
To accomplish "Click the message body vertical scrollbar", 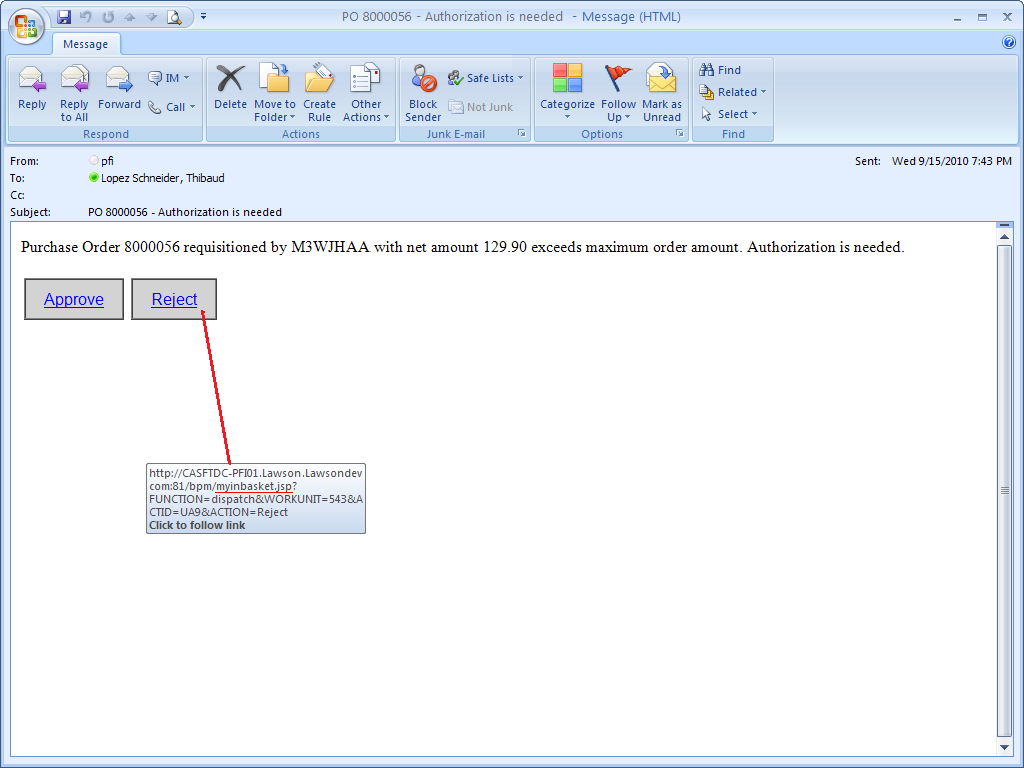I will 1004,490.
